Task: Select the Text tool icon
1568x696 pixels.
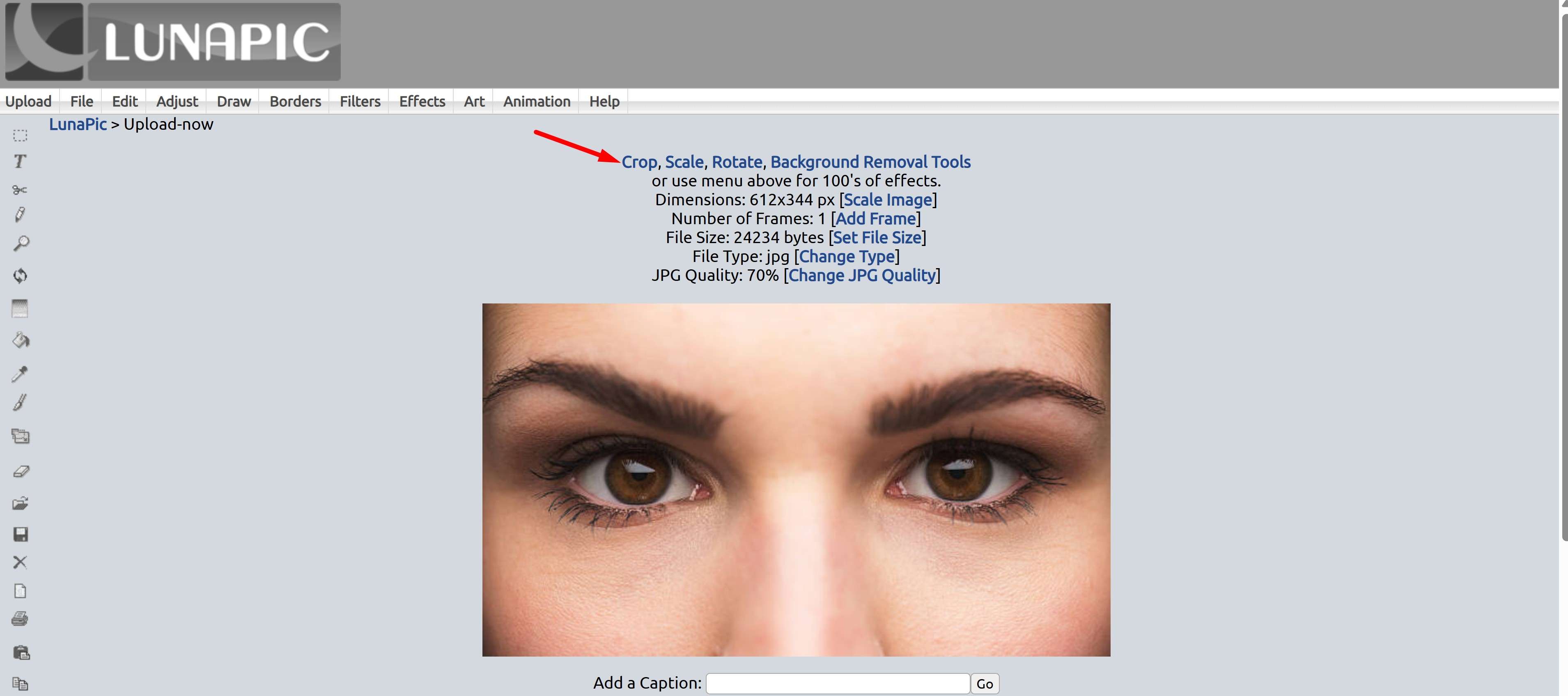Action: (20, 161)
